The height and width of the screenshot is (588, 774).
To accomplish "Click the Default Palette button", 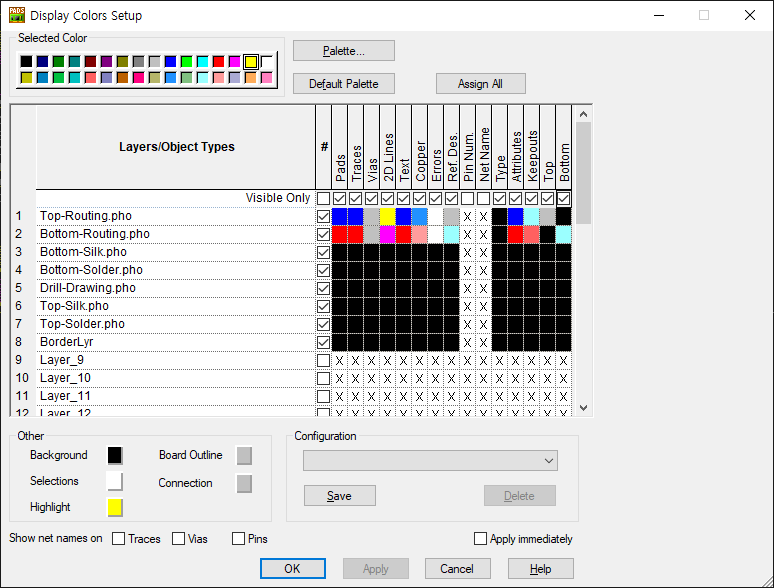I will 343,84.
